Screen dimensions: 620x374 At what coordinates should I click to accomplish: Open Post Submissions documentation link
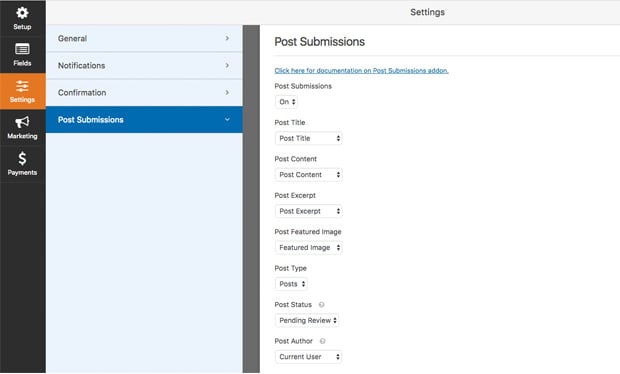point(361,70)
